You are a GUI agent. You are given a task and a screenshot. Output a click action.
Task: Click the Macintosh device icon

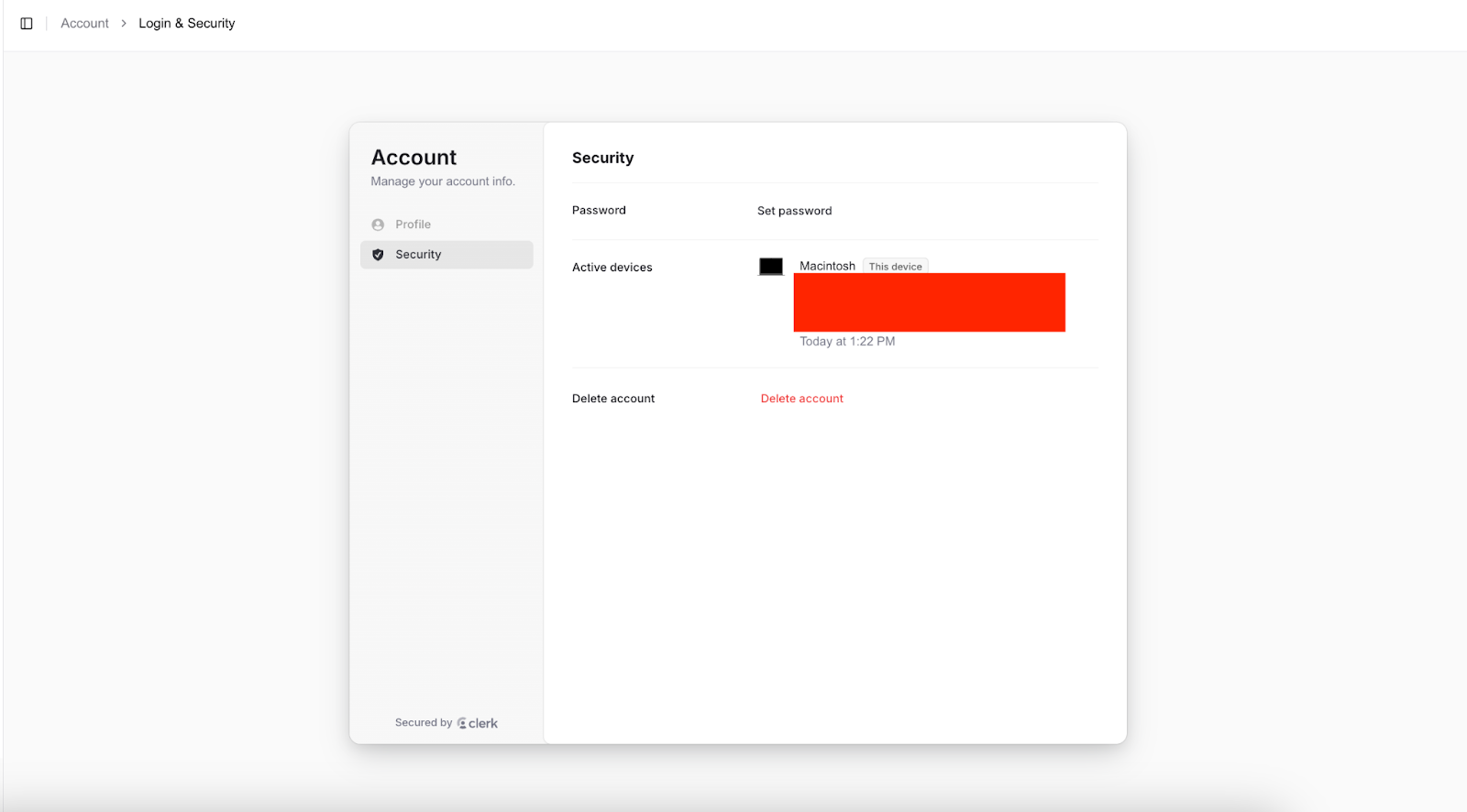click(771, 267)
